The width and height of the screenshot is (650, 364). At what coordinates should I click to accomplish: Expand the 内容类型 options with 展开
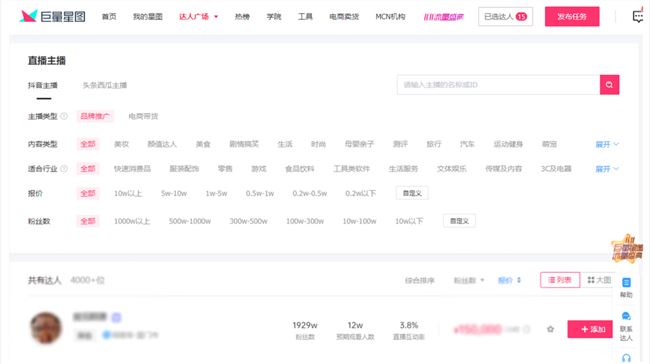(607, 144)
